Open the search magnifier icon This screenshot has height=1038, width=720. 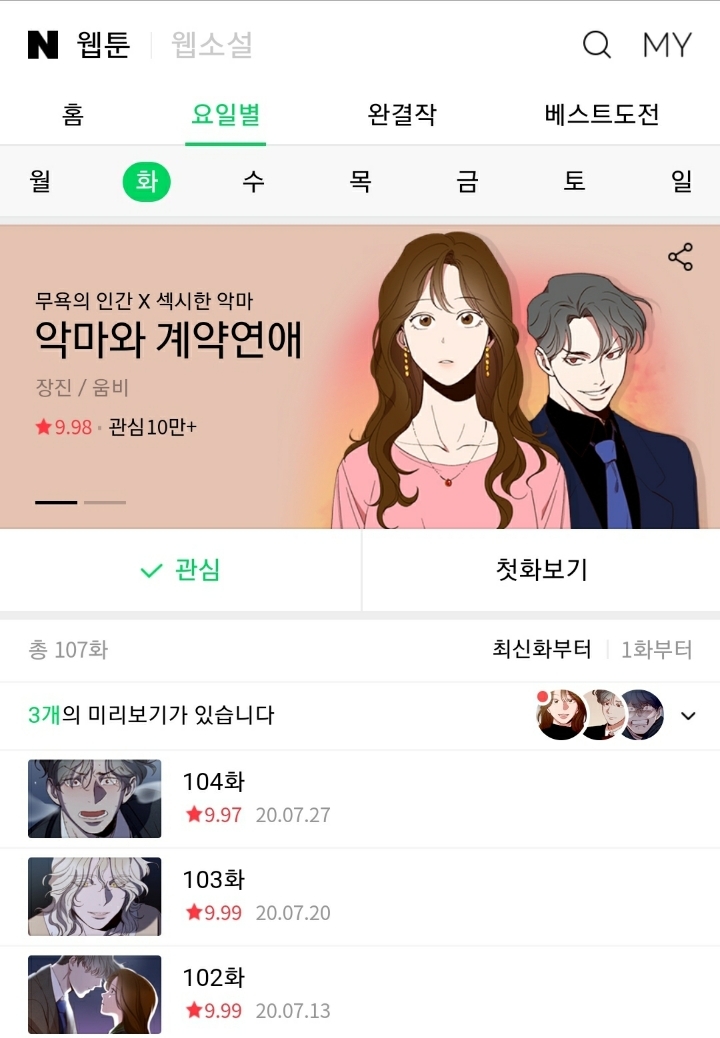click(x=596, y=45)
